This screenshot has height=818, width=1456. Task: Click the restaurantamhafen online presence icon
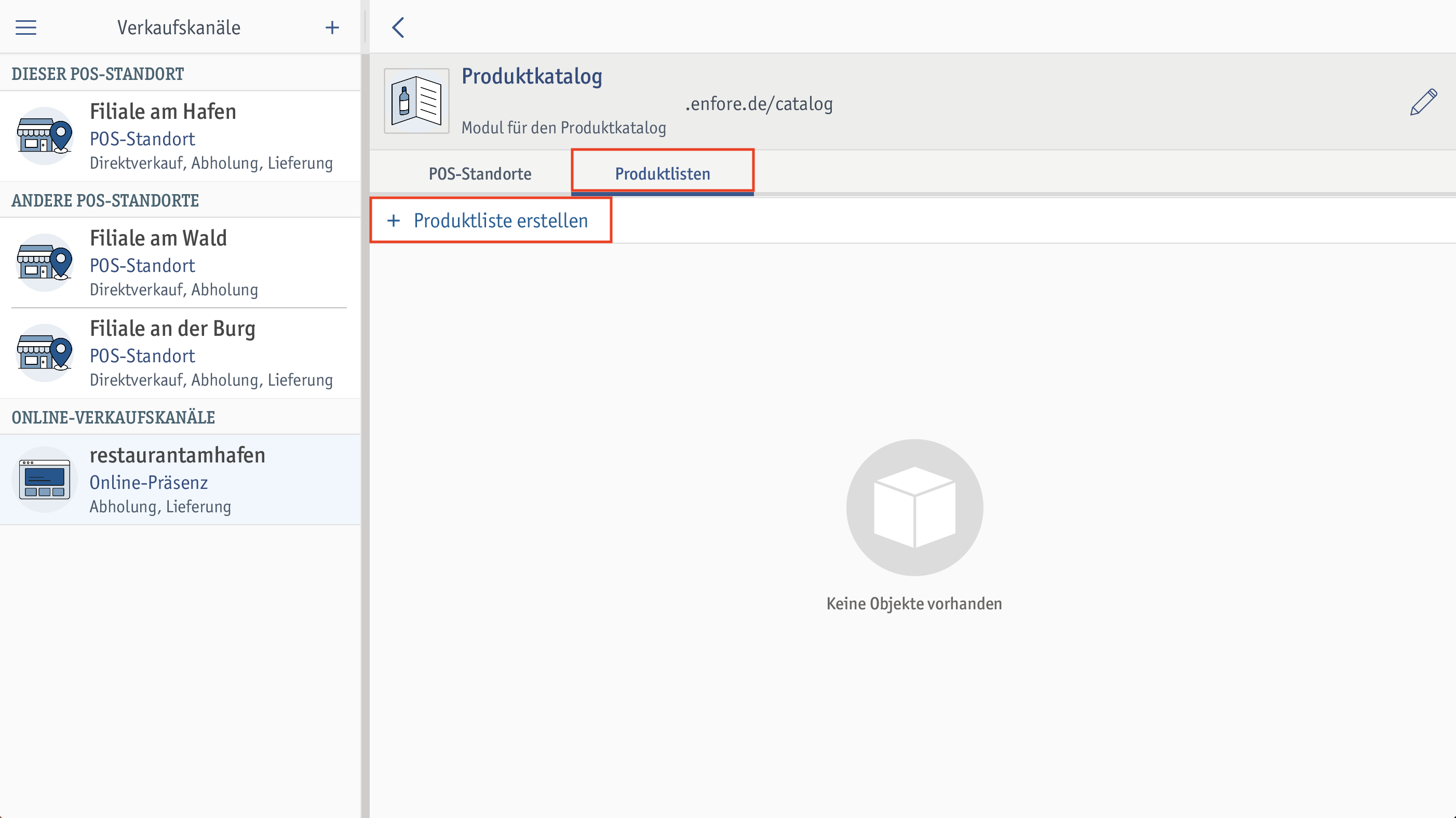click(x=45, y=479)
